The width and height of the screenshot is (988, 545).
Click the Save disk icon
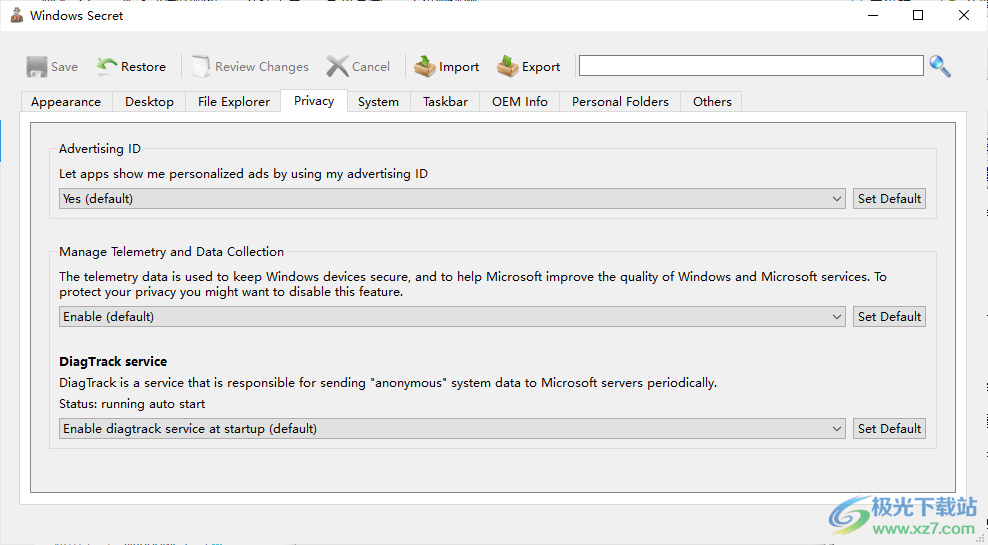click(x=37, y=67)
